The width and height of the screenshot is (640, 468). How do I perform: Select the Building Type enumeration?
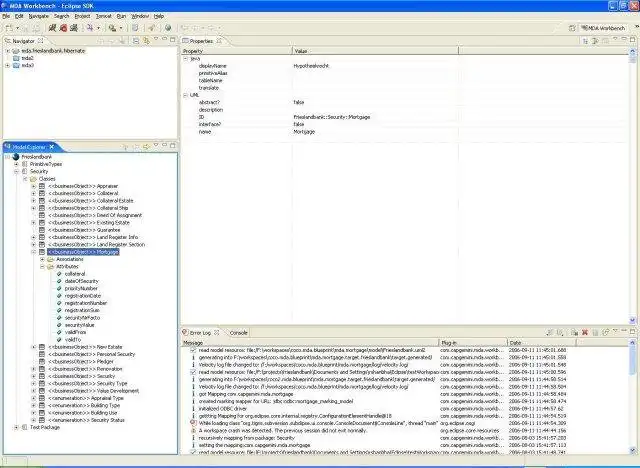(84, 406)
